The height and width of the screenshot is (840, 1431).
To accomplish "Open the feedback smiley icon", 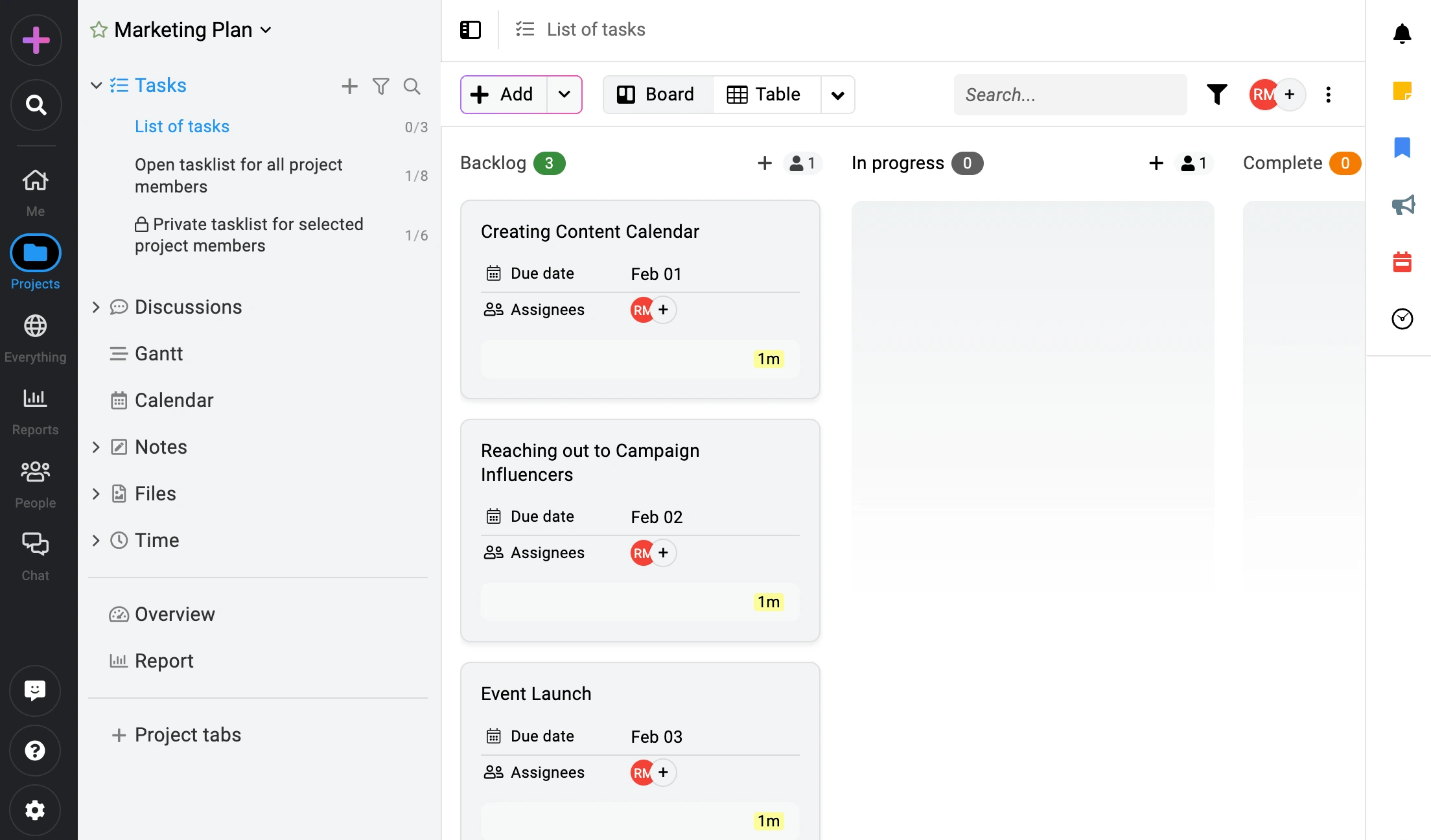I will [x=35, y=691].
